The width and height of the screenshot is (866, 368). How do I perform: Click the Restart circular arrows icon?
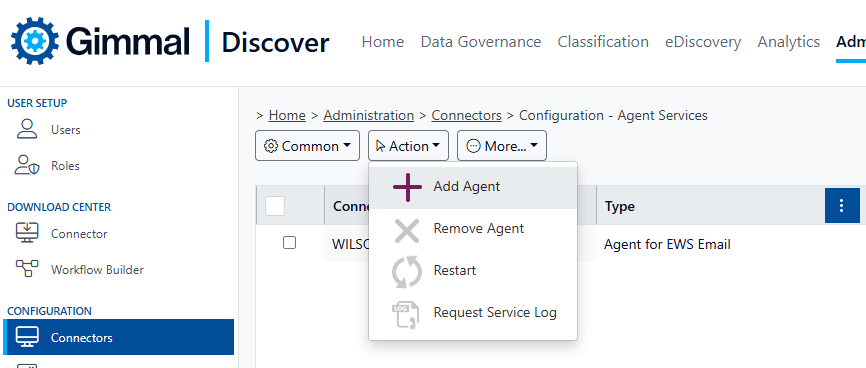(407, 271)
